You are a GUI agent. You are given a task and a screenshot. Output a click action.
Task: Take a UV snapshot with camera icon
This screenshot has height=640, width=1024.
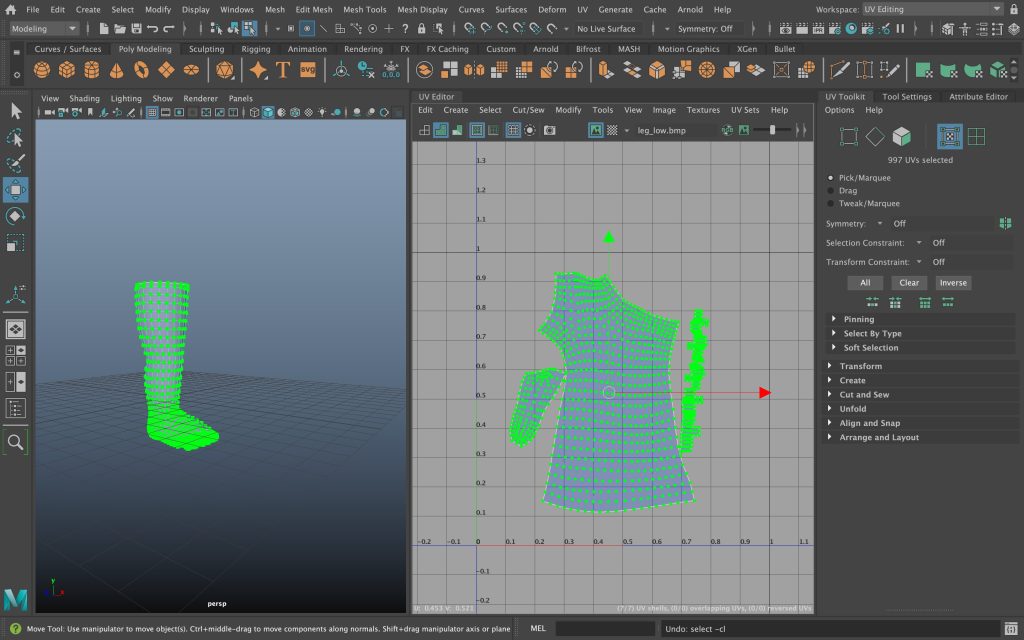coord(550,131)
